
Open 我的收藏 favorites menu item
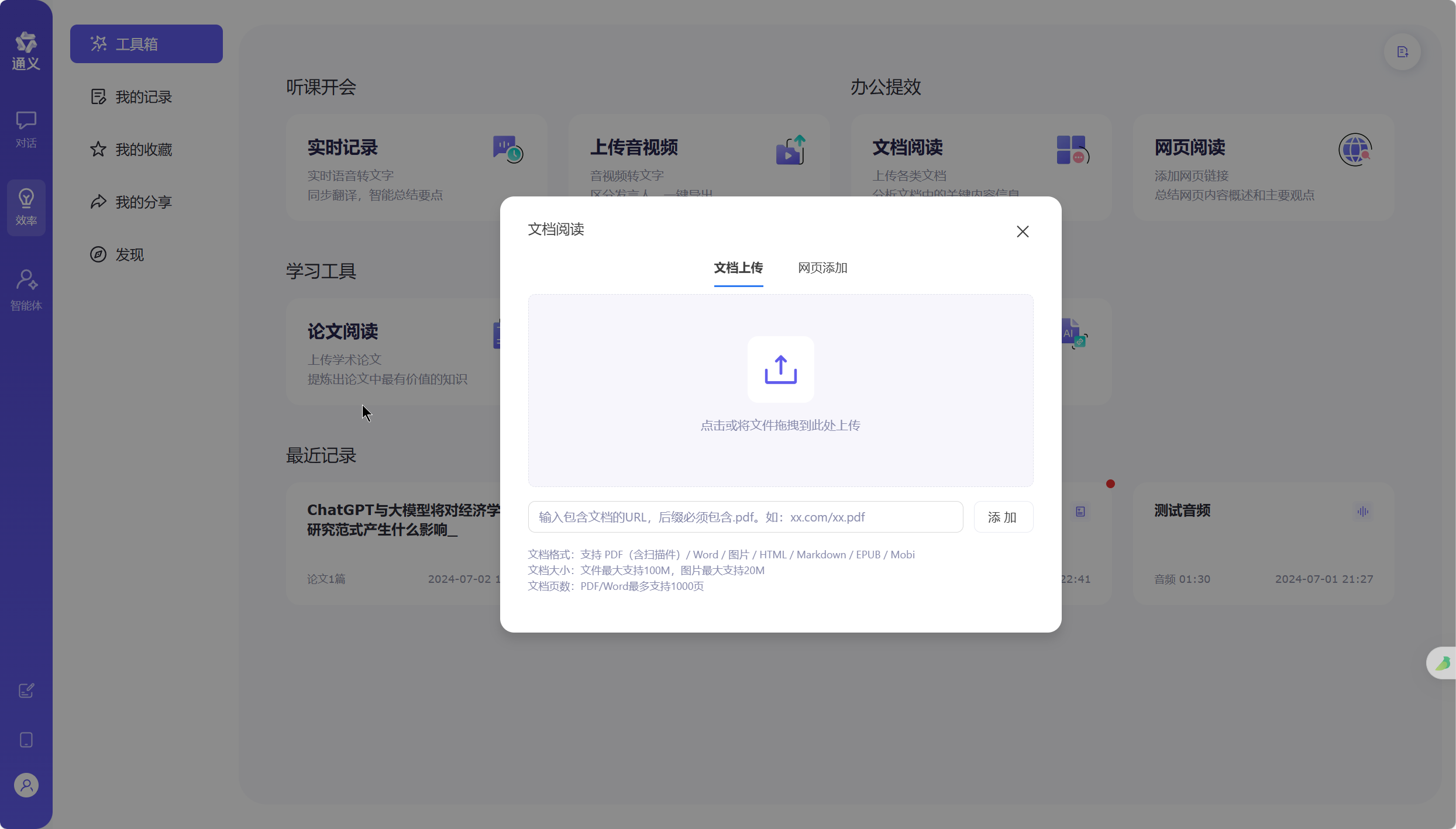click(143, 150)
